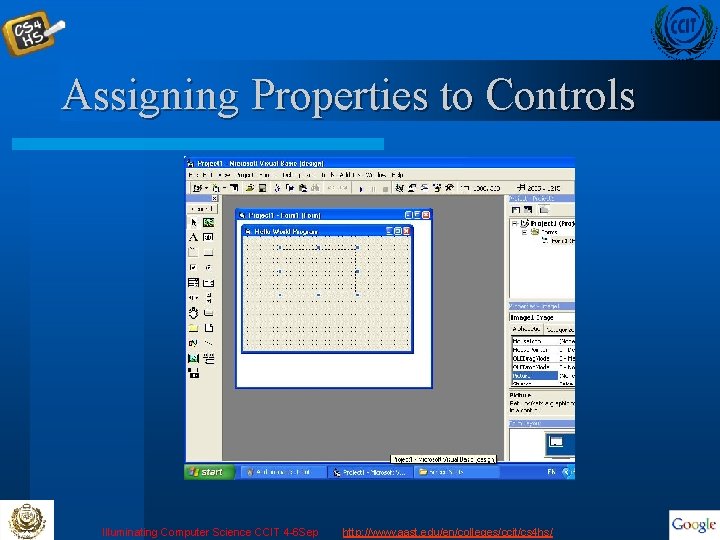720x540 pixels.
Task: Switch to the Categorized properties tab
Action: [x=559, y=329]
